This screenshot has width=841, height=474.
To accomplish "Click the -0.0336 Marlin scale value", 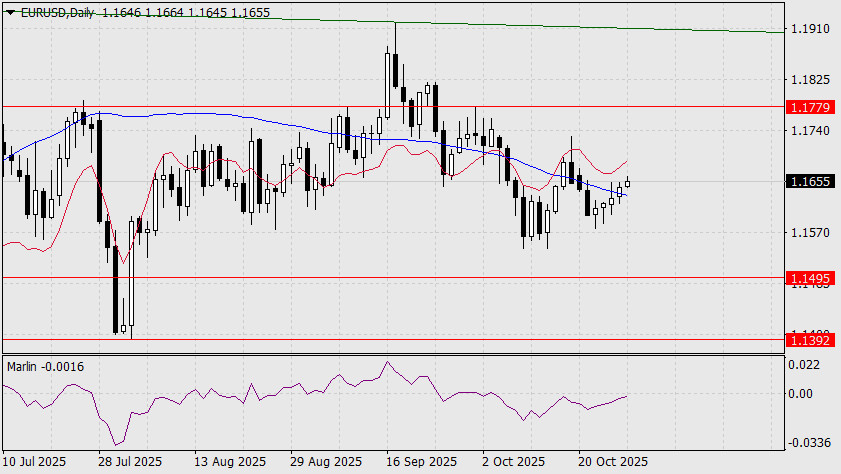I will click(x=809, y=442).
